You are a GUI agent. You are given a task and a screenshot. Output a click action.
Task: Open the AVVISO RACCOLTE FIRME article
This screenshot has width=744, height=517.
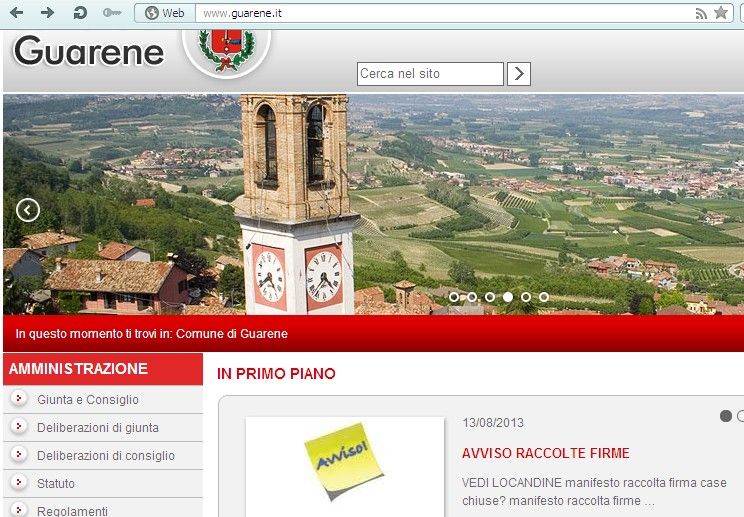click(545, 453)
